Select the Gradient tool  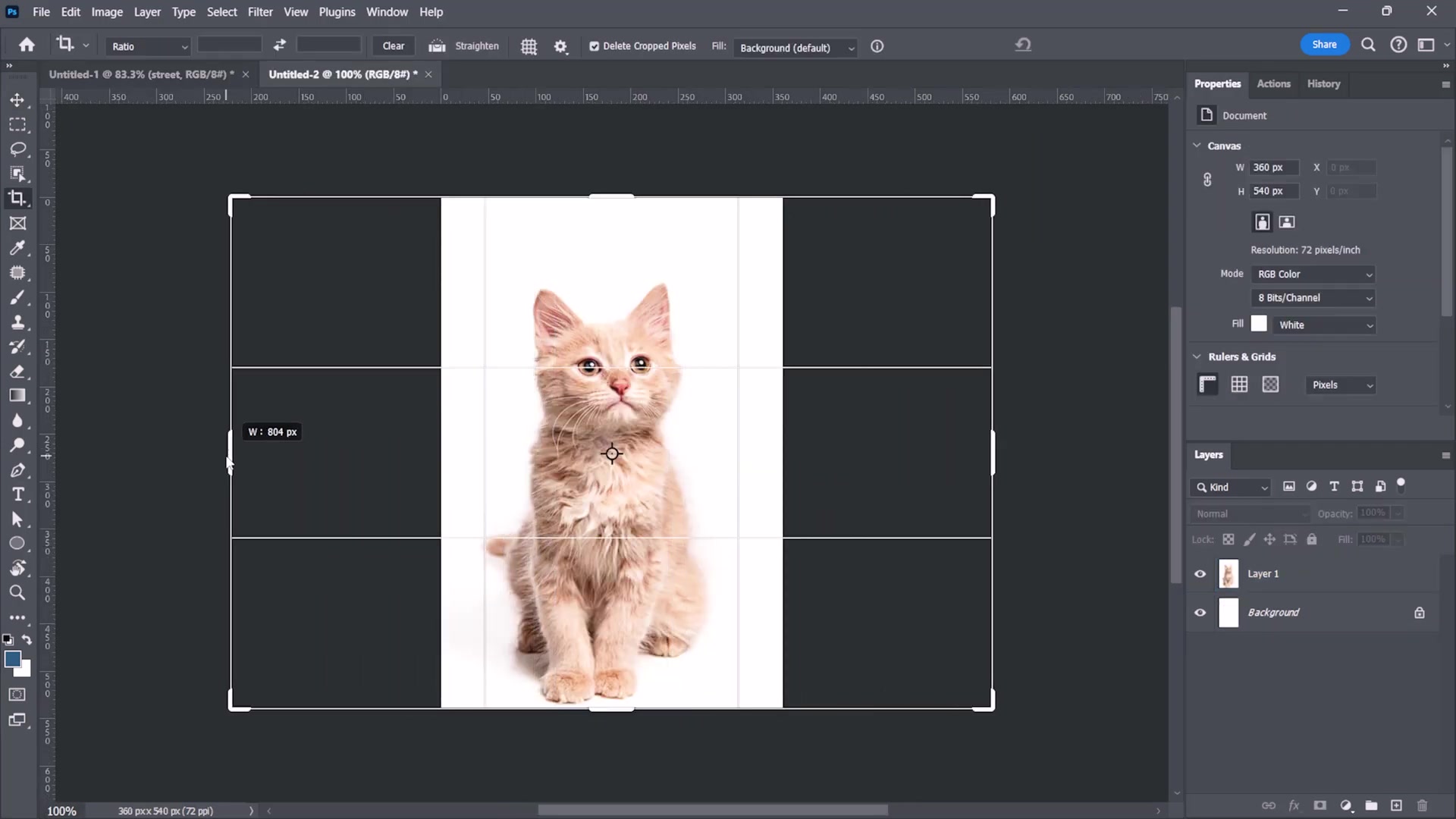click(x=17, y=396)
